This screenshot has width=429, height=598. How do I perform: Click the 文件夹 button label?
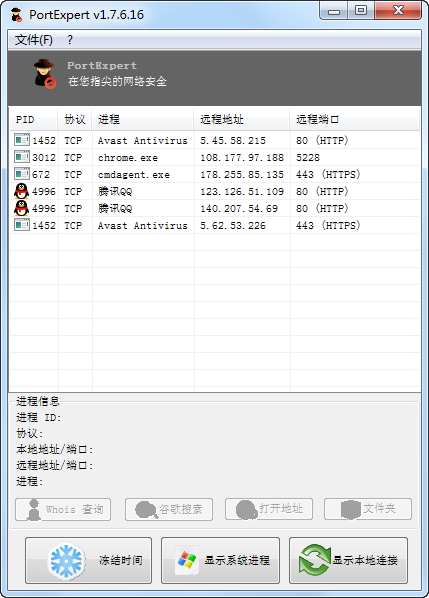point(379,508)
